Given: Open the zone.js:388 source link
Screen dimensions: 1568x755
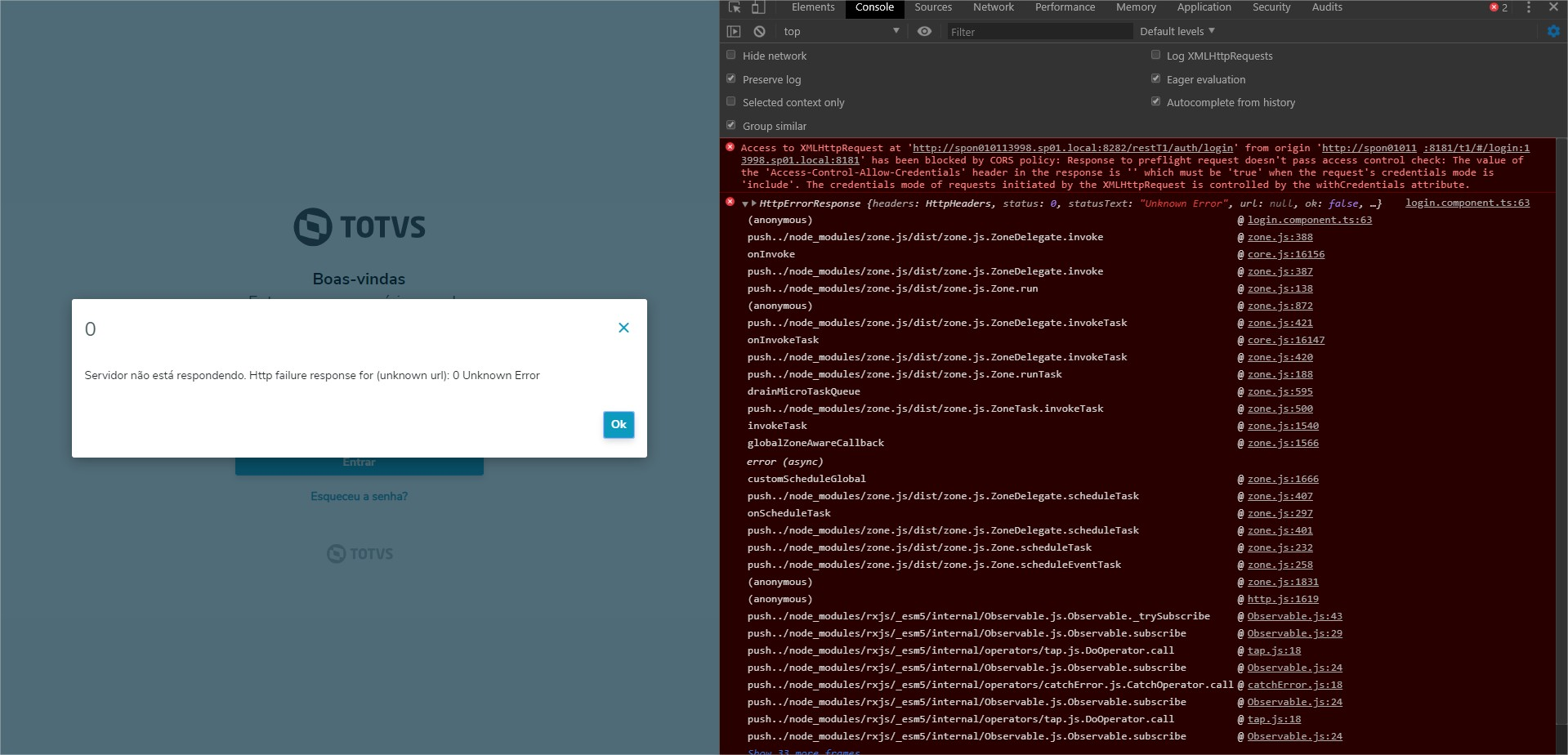Looking at the screenshot, I should [x=1280, y=237].
